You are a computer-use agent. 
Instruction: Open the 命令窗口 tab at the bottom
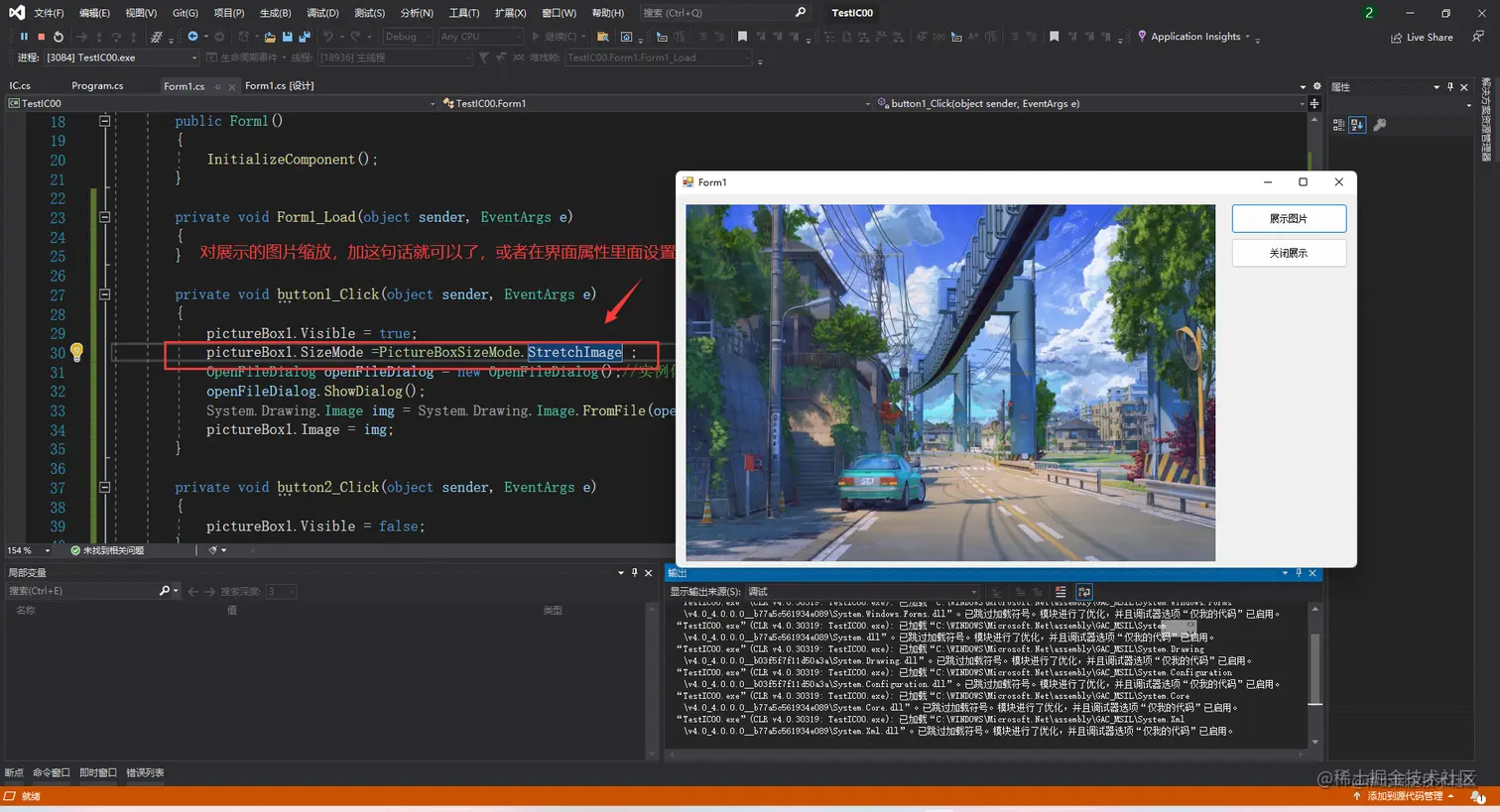tap(51, 772)
